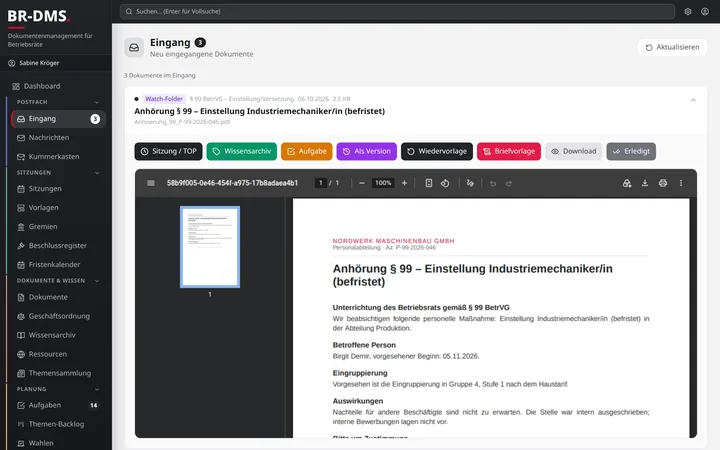Image resolution: width=720 pixels, height=450 pixels.
Task: Open Vorlagen in sidebar
Action: point(58,208)
